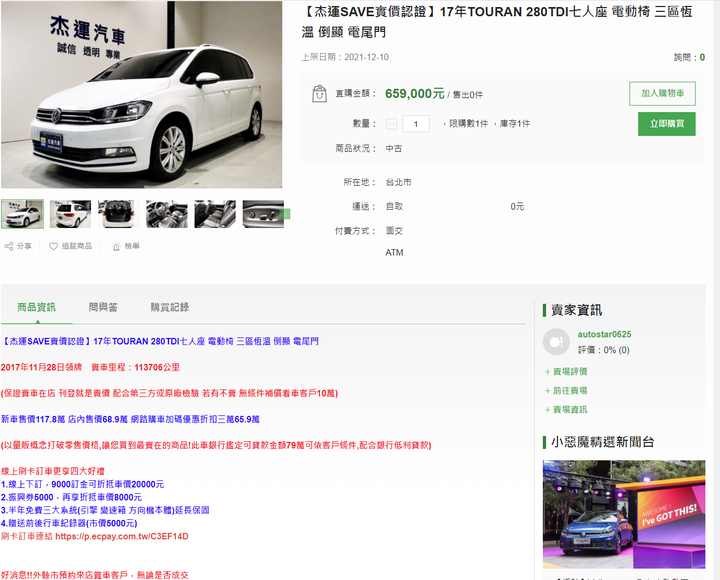This screenshot has width=720, height=580.
Task: Decrease quantity with the minus button
Action: click(x=392, y=124)
